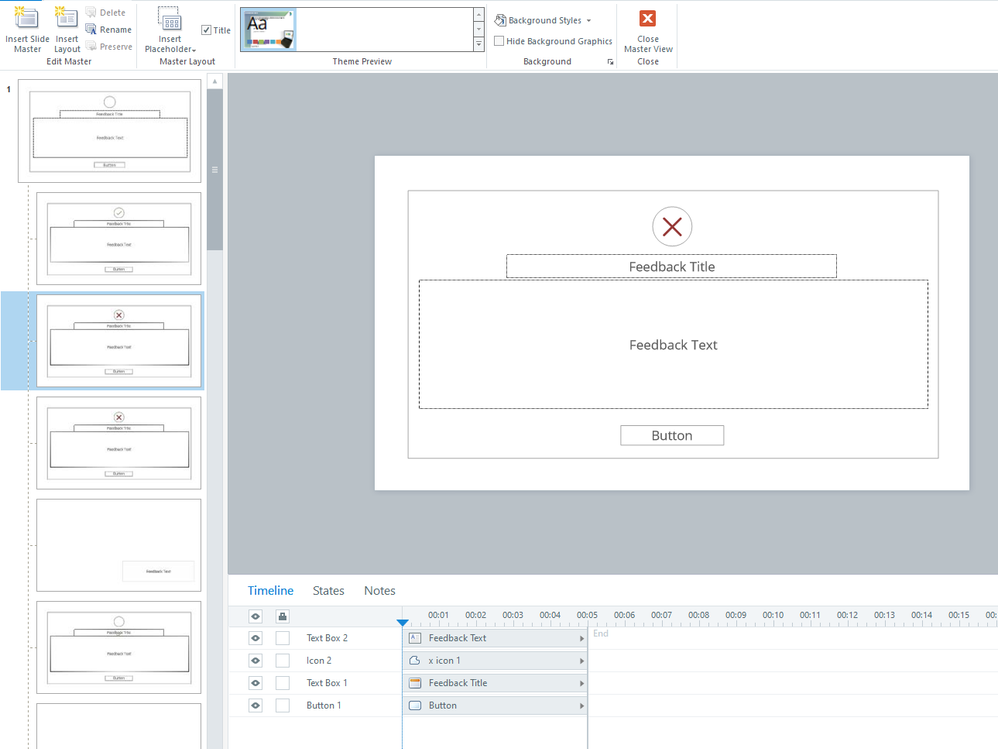Expand the Background group dialog launcher
Viewport: 998px width, 749px height.
[610, 62]
